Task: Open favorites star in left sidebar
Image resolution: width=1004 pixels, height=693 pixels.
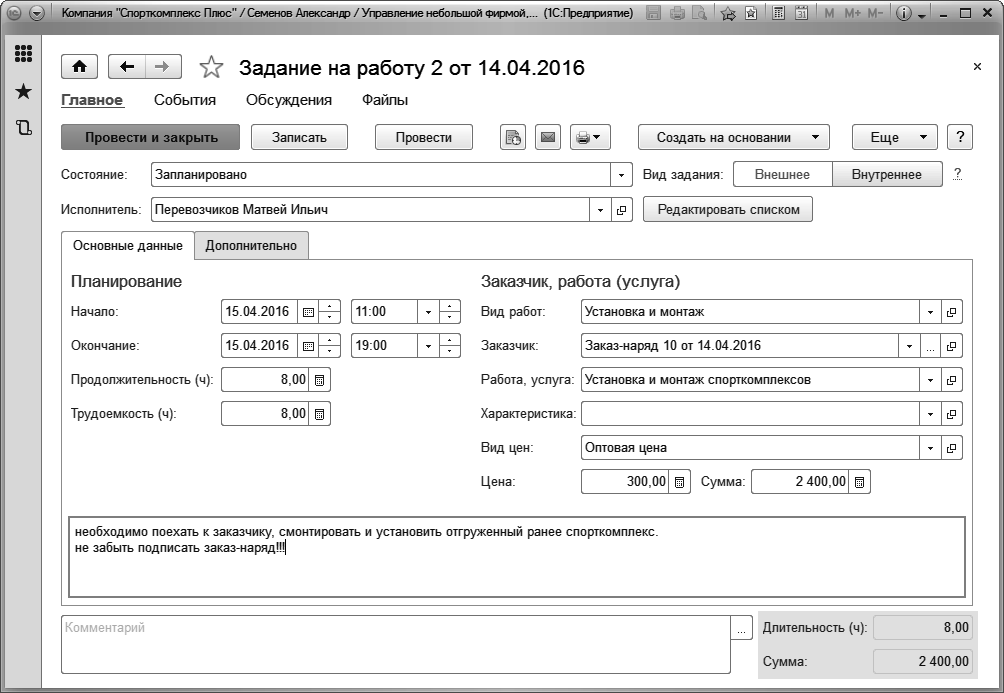Action: pyautogui.click(x=23, y=91)
